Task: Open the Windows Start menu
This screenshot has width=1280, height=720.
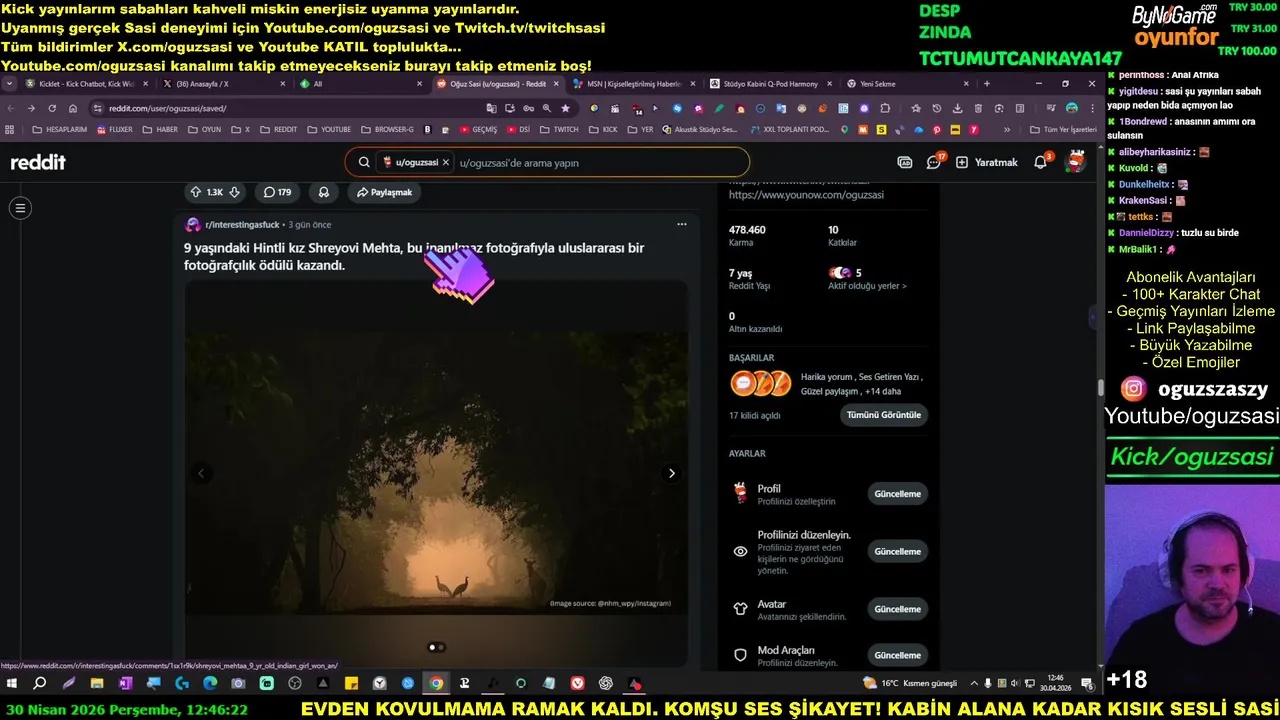Action: pos(12,683)
